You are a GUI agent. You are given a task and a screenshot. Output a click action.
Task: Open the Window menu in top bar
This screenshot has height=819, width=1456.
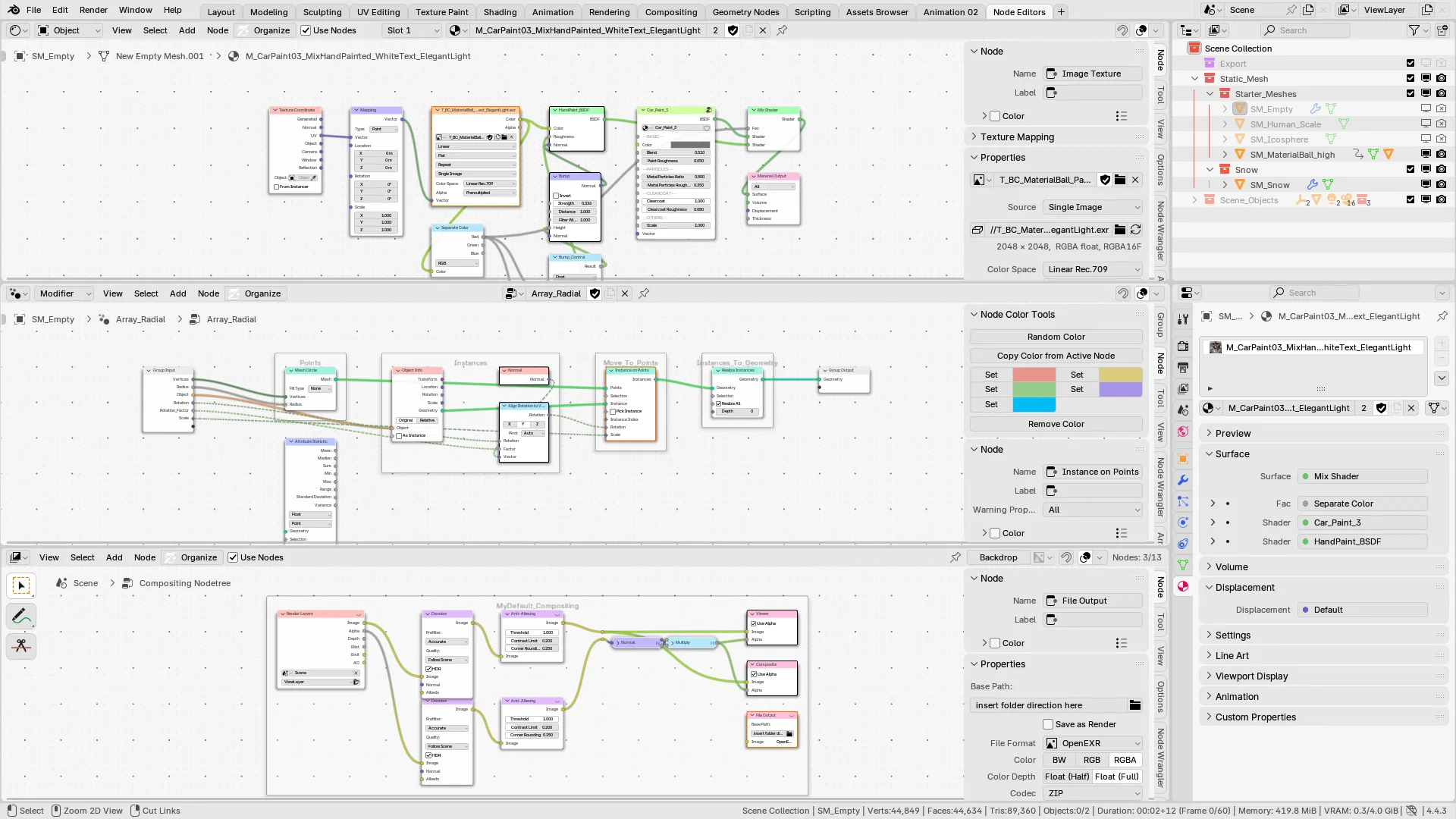coord(136,10)
